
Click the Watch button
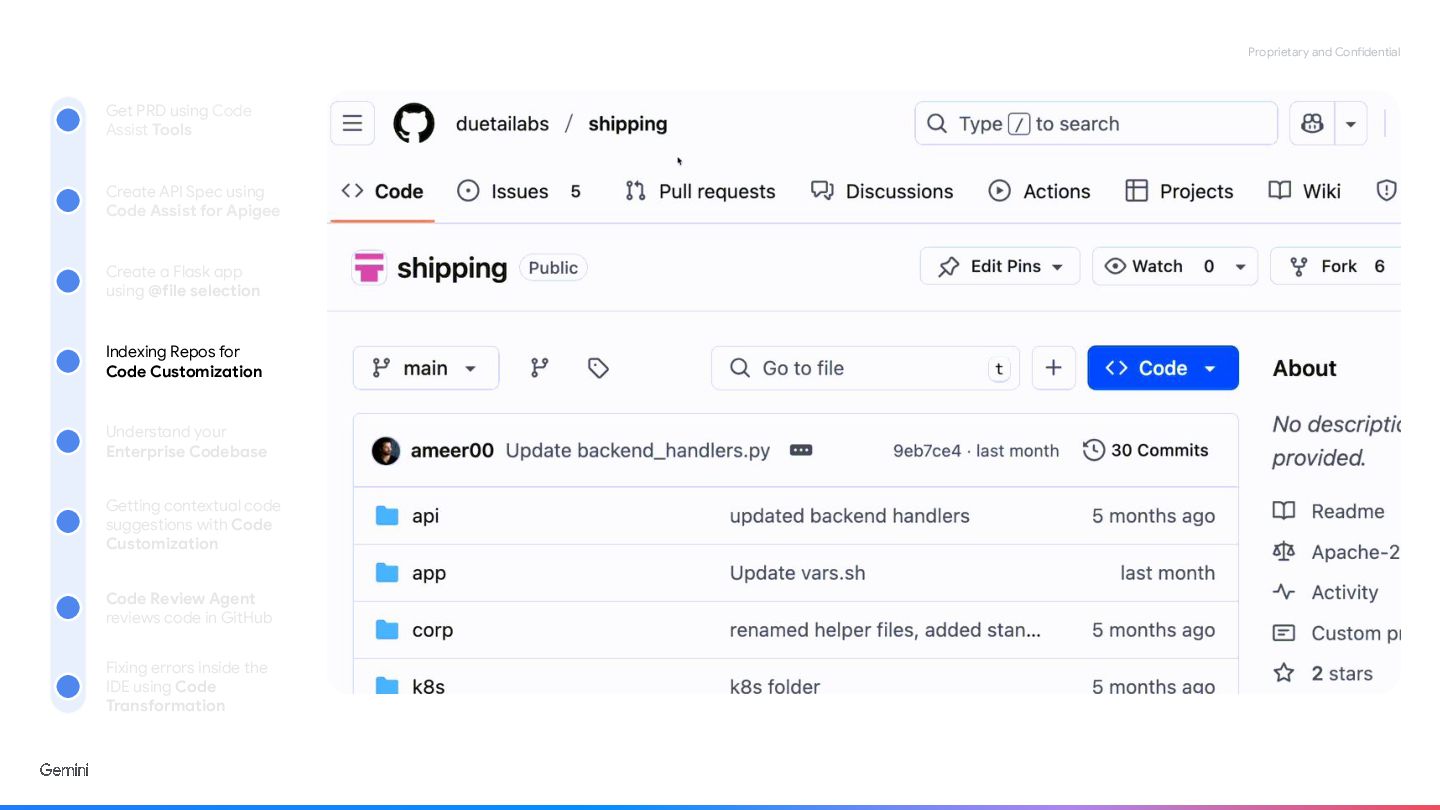1158,266
